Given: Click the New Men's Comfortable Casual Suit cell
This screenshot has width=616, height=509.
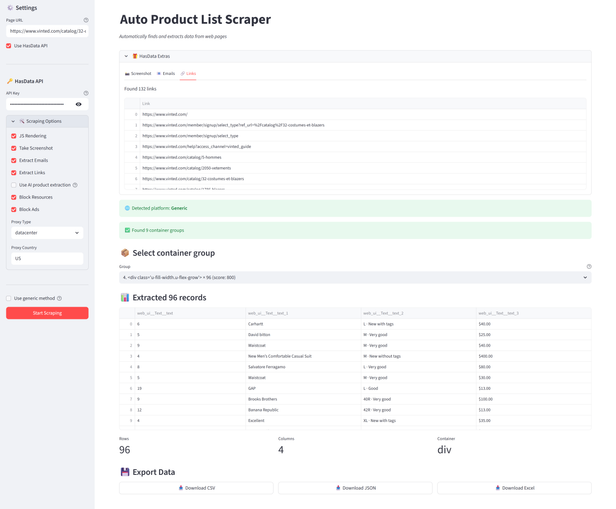Looking at the screenshot, I should 303,356.
